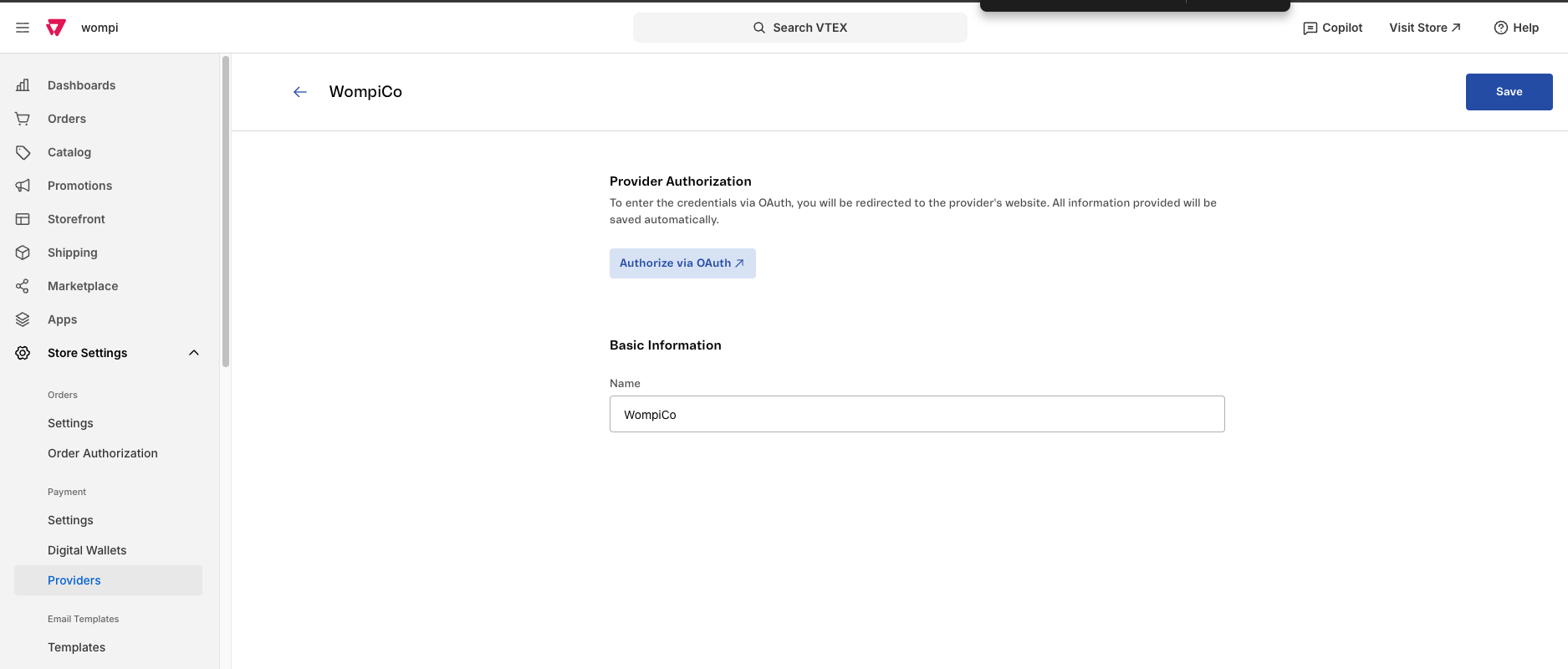The image size is (1568, 669).
Task: Collapse the Store Settings section chevron
Action: tap(194, 353)
